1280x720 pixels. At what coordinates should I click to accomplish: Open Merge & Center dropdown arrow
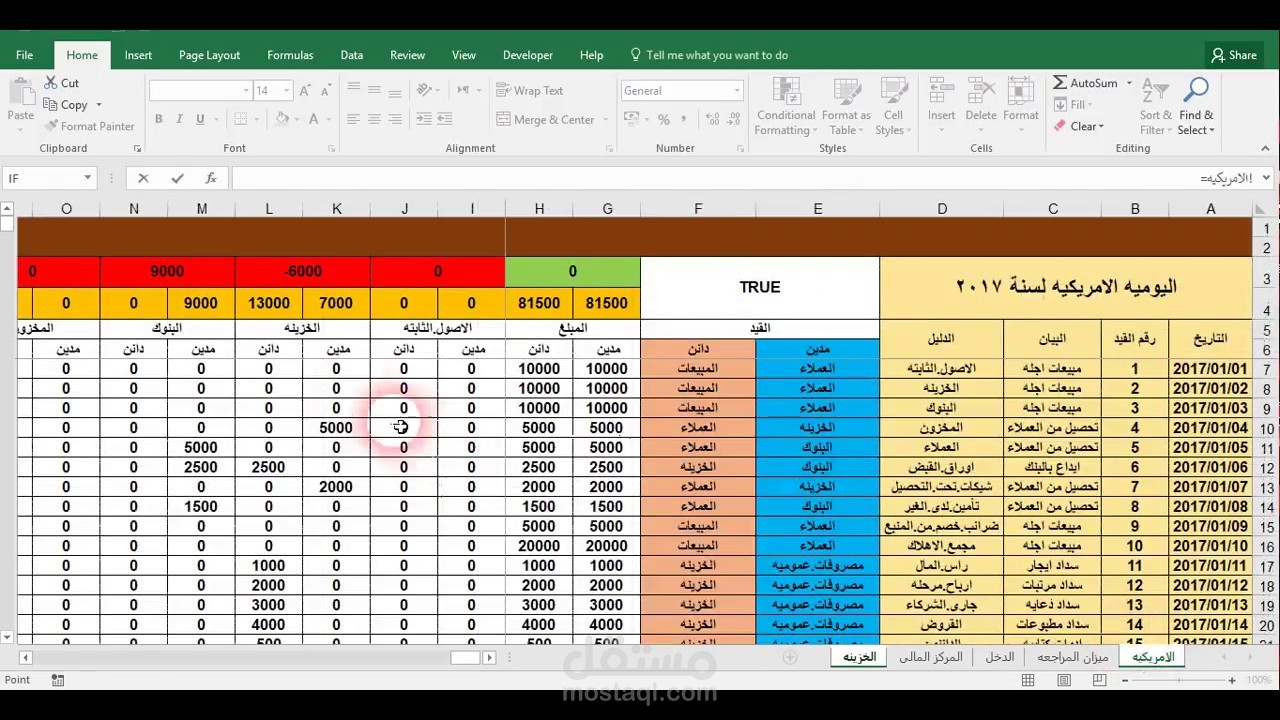(x=606, y=119)
